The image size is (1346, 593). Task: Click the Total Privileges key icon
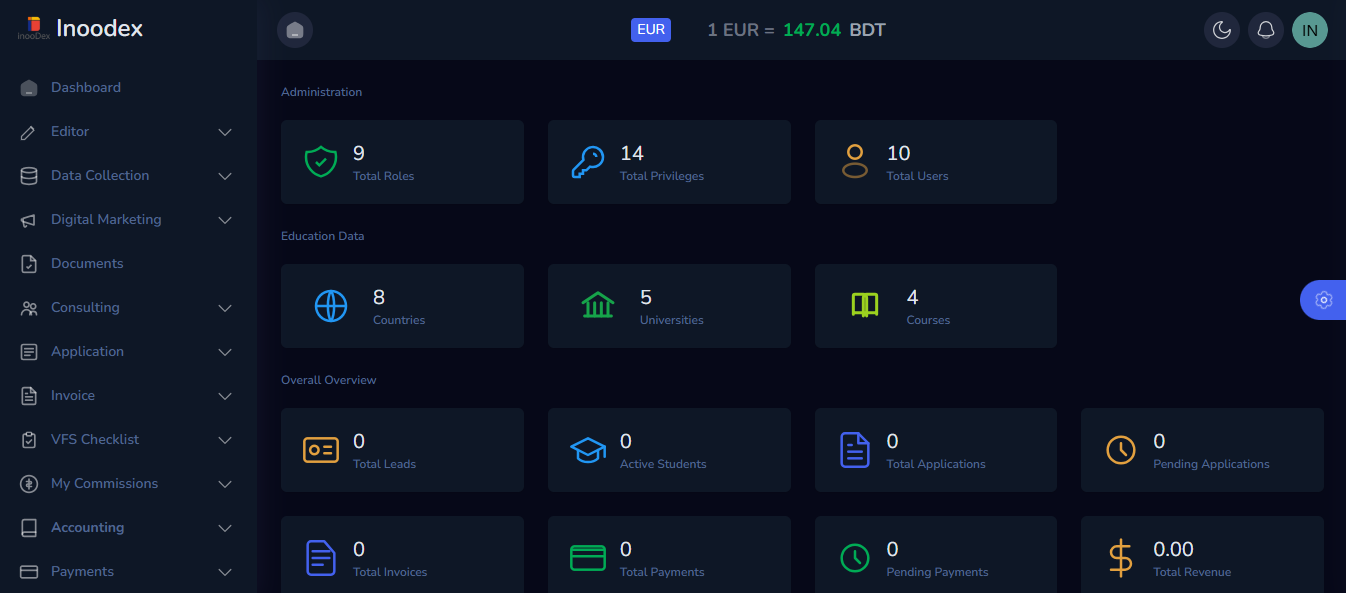[x=588, y=162]
